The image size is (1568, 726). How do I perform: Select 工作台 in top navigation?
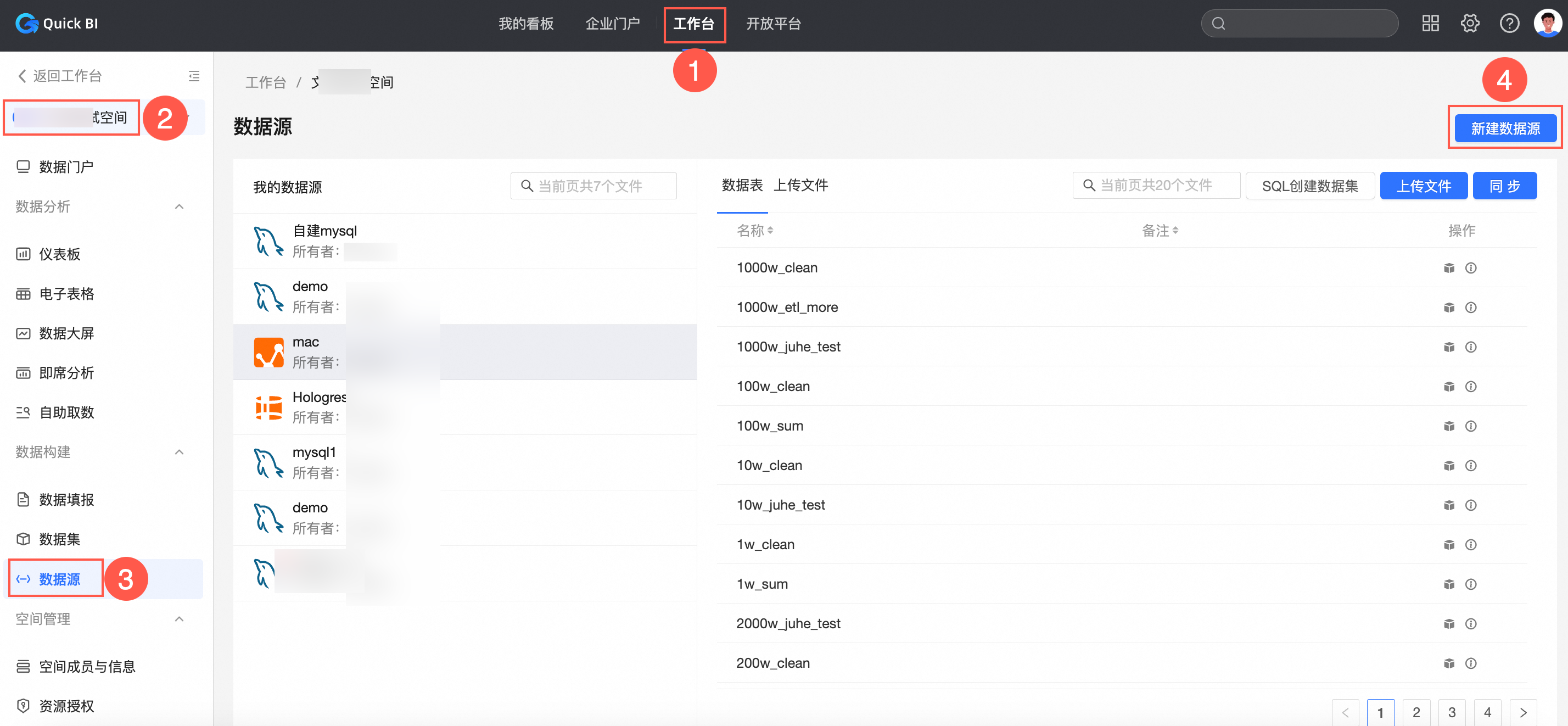pyautogui.click(x=693, y=24)
